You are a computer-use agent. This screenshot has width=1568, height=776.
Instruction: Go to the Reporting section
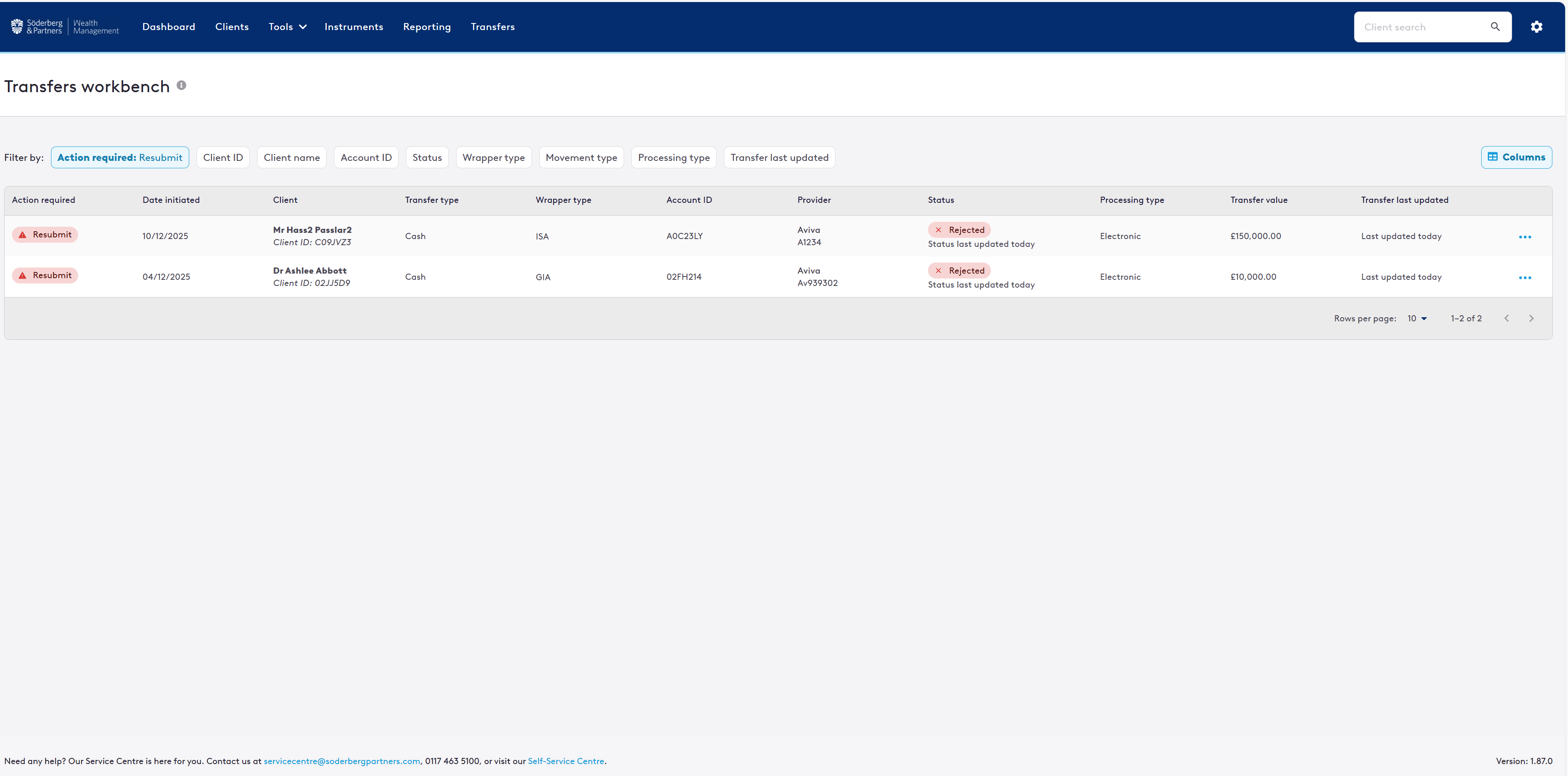pyautogui.click(x=427, y=27)
